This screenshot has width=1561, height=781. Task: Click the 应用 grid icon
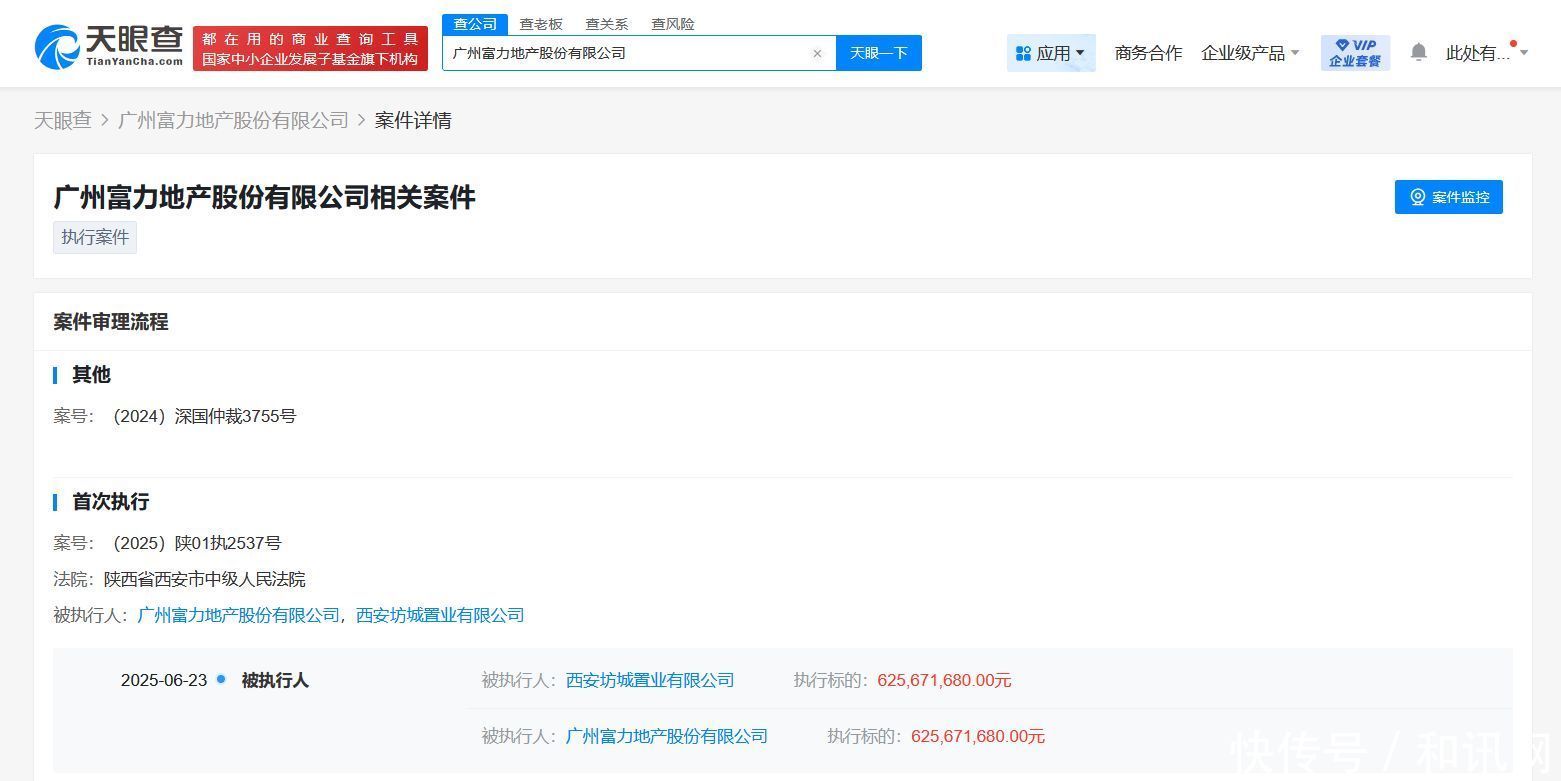(x=1023, y=53)
